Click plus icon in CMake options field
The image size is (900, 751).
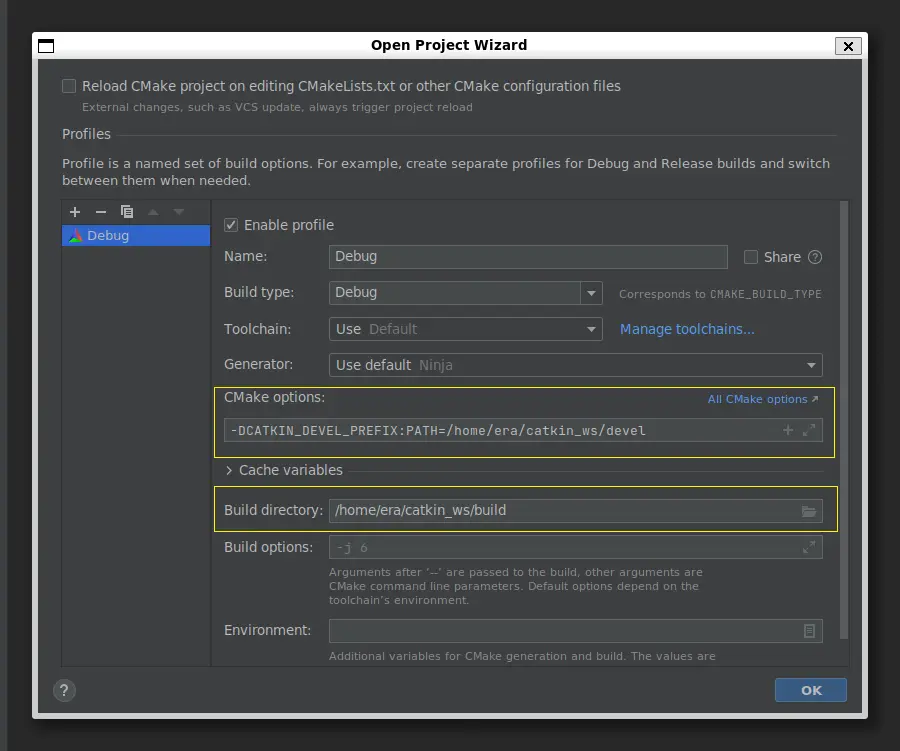coord(788,431)
